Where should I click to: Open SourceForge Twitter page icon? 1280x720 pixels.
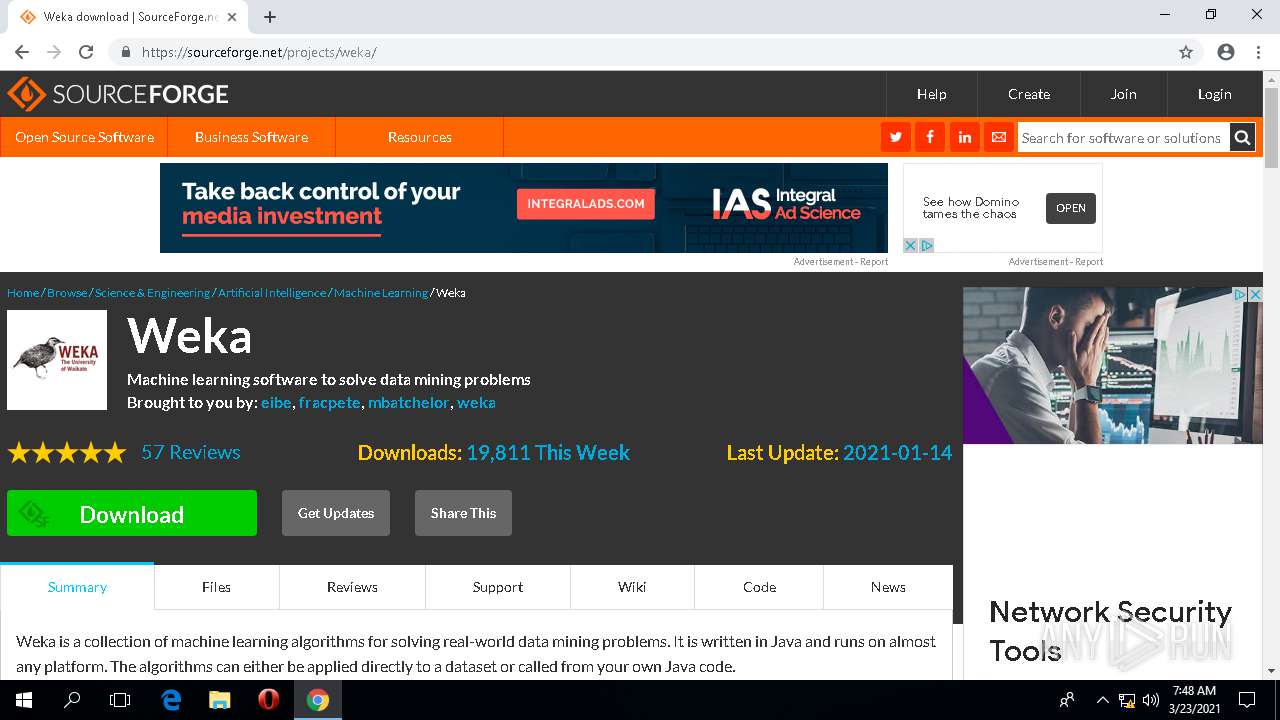(896, 137)
